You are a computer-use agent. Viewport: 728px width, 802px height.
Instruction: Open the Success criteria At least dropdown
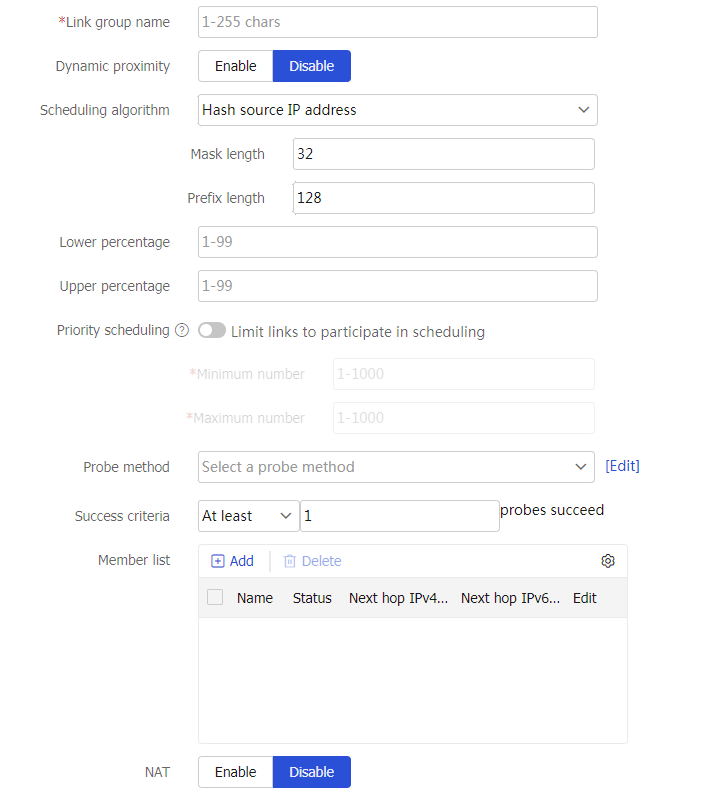[248, 516]
